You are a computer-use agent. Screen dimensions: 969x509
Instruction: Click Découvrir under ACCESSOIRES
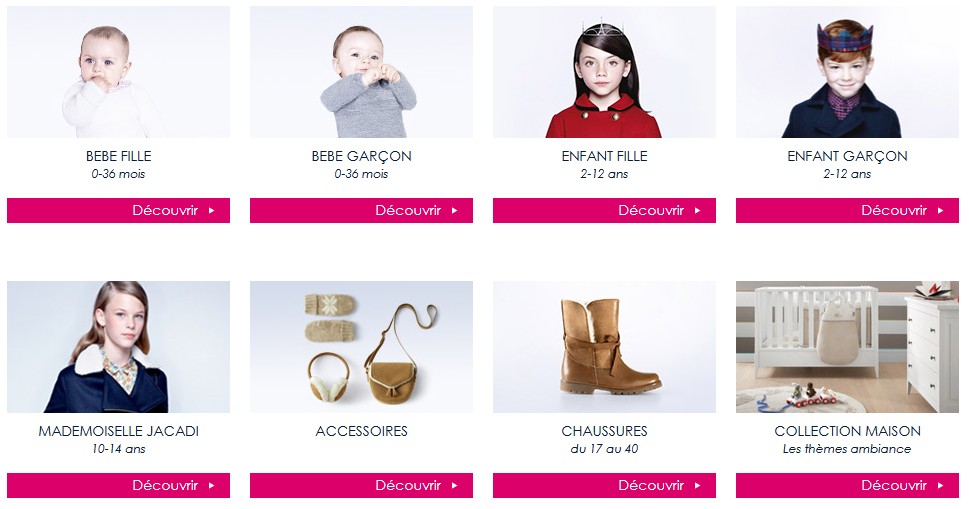coord(361,485)
